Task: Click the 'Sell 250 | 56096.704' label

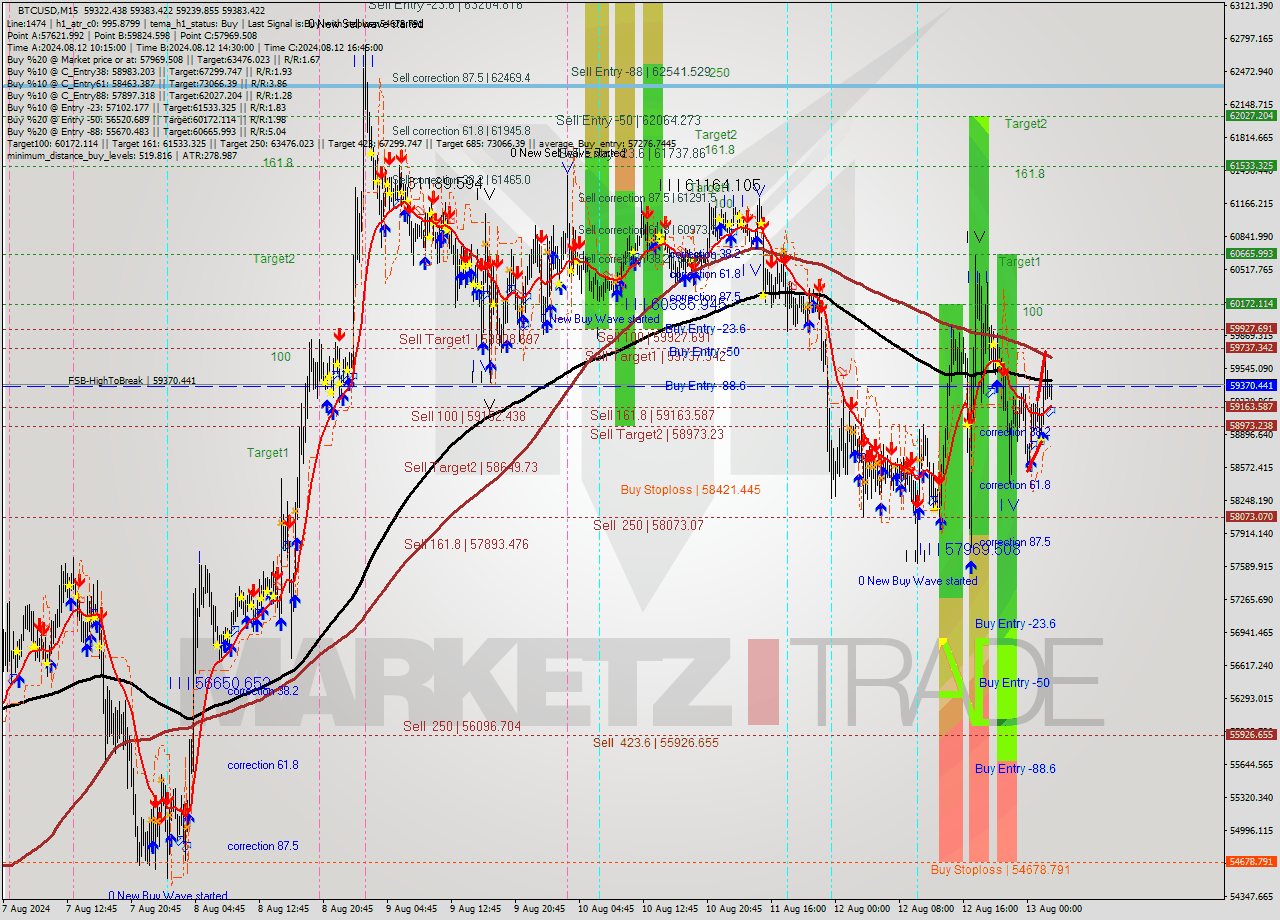Action: tap(462, 726)
